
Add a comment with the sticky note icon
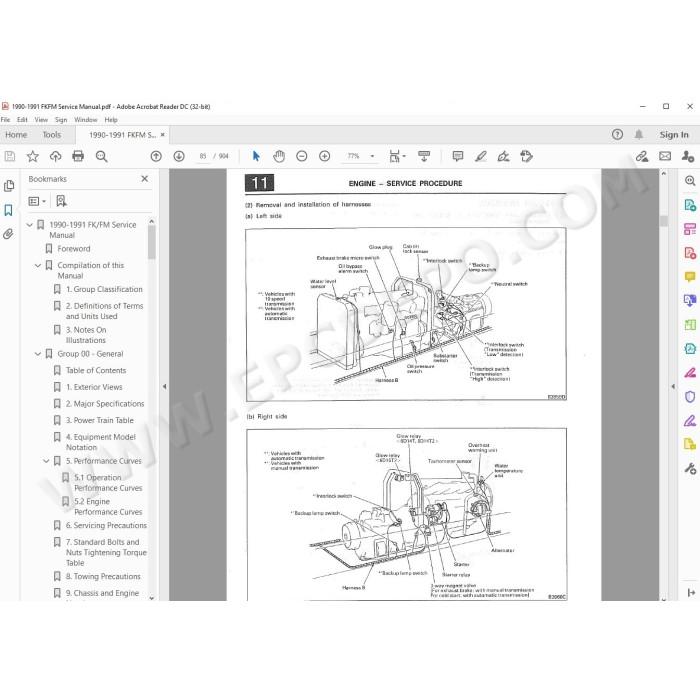(x=458, y=156)
